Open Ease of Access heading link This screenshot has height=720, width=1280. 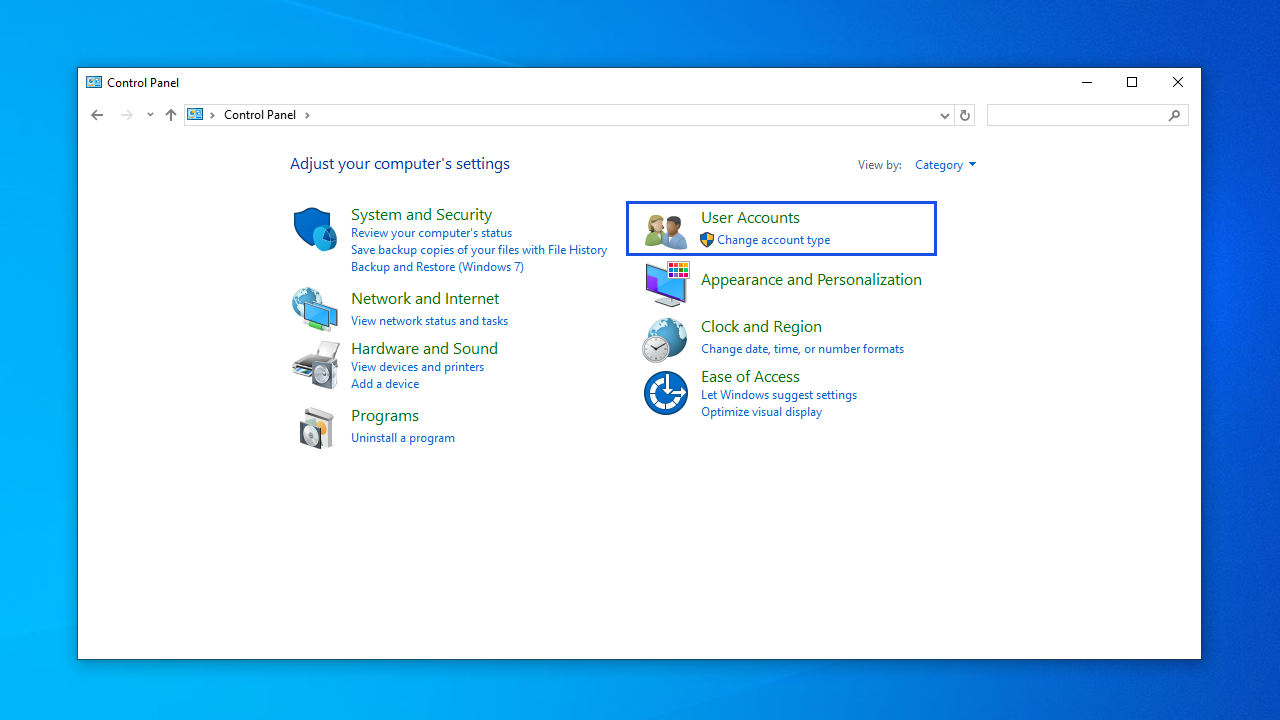(x=750, y=376)
